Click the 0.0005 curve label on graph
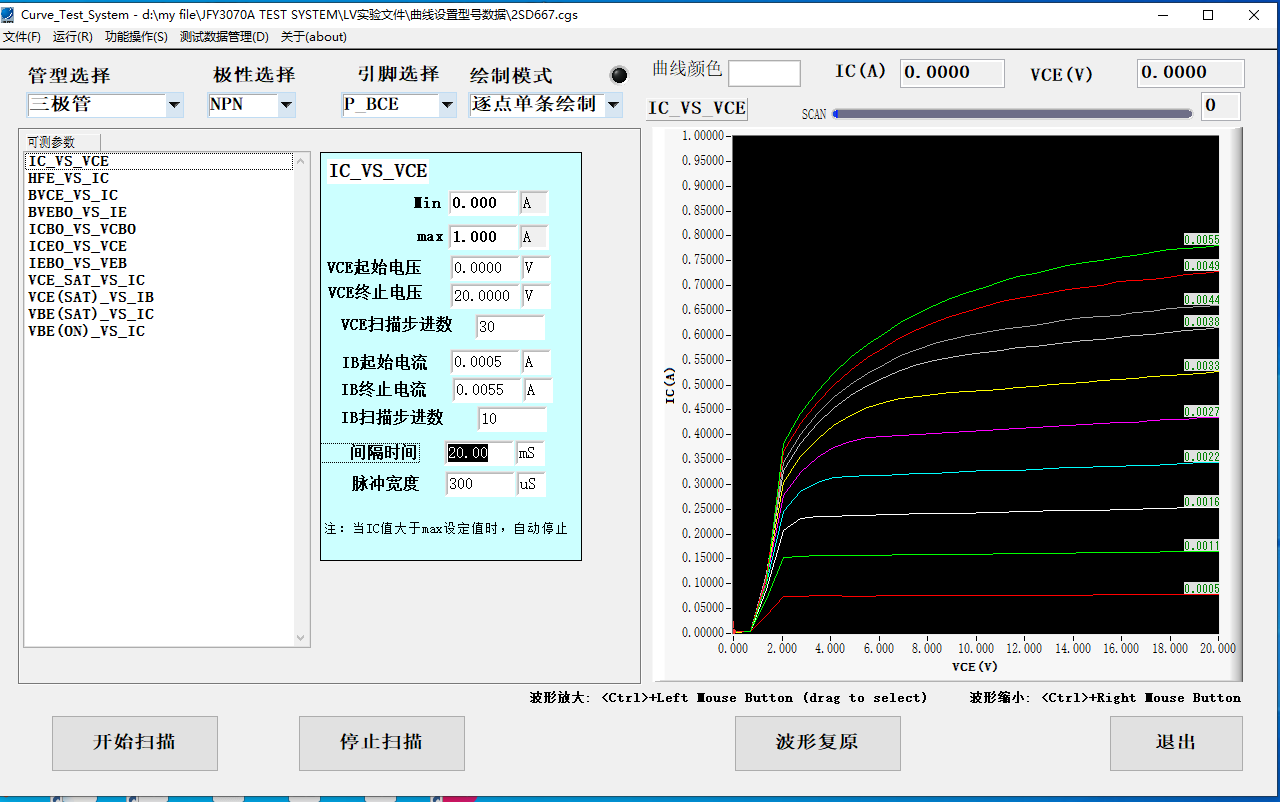The image size is (1280, 802). coord(1201,589)
